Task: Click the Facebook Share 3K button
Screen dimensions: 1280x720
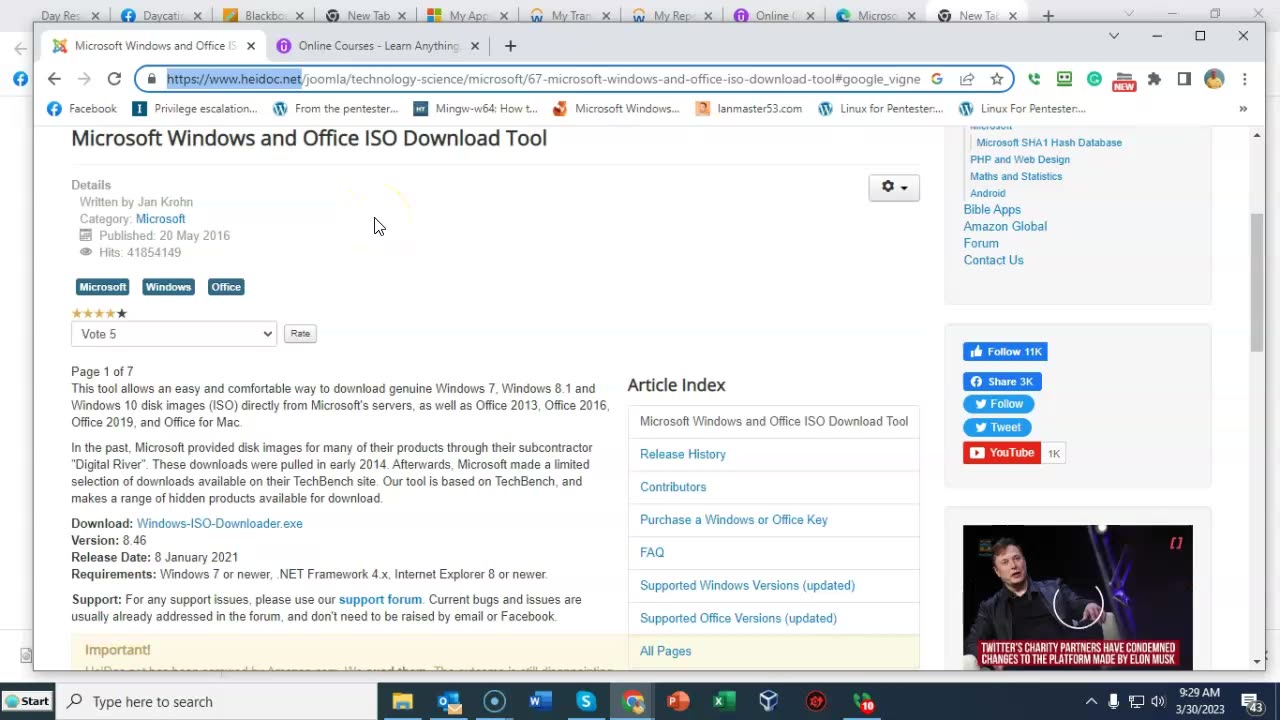Action: tap(1002, 381)
